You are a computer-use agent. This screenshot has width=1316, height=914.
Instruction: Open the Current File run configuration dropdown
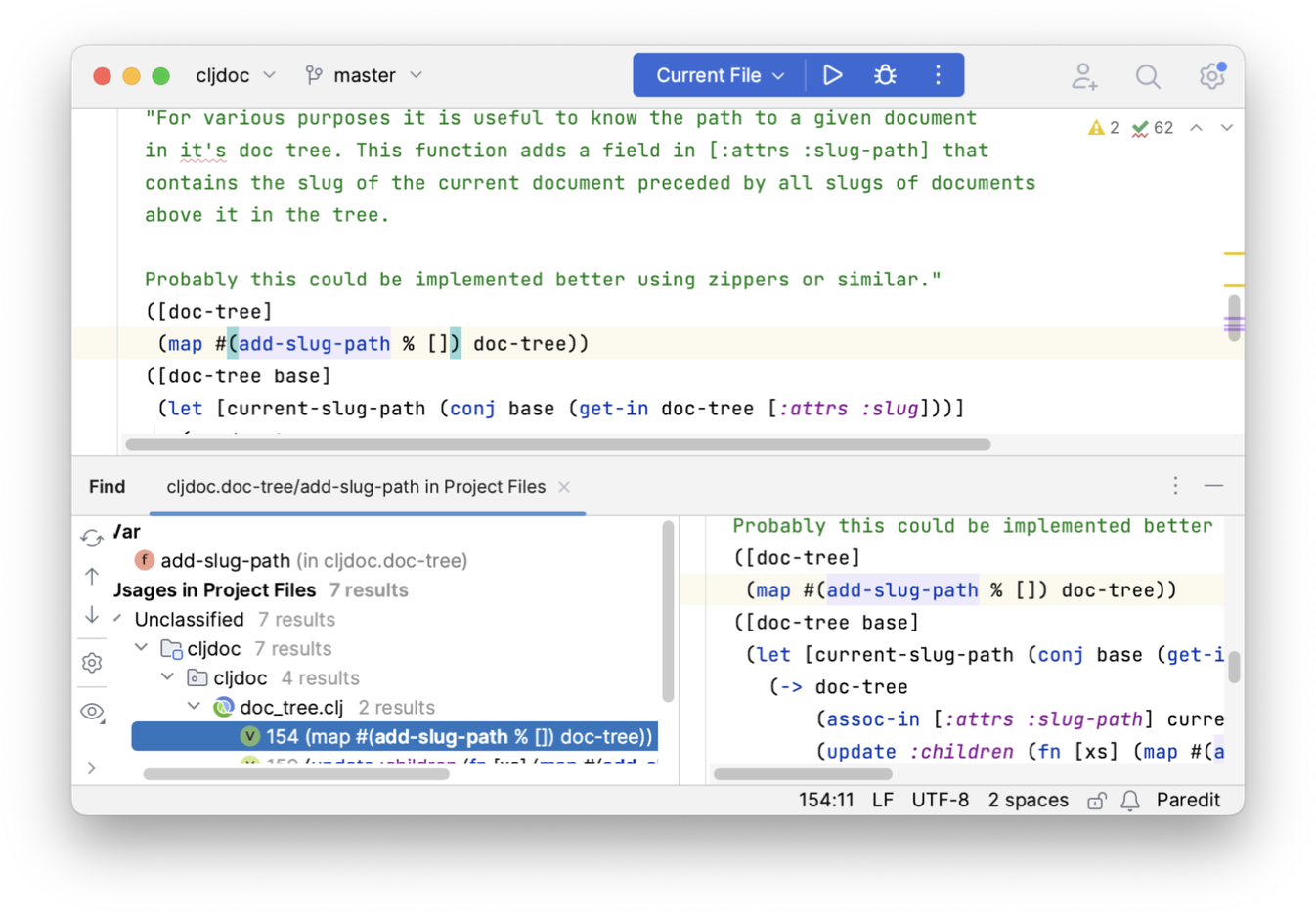point(721,75)
